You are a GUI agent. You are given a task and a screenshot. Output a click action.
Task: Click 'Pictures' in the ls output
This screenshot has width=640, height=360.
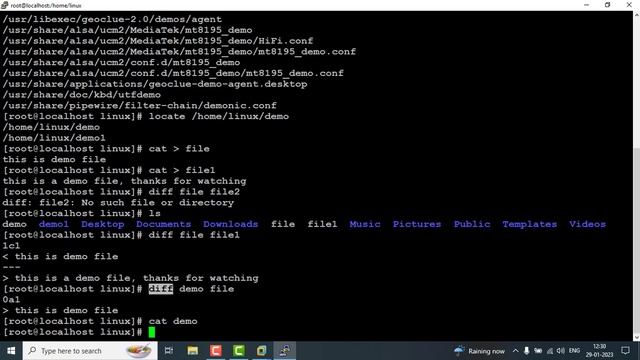tap(417, 224)
